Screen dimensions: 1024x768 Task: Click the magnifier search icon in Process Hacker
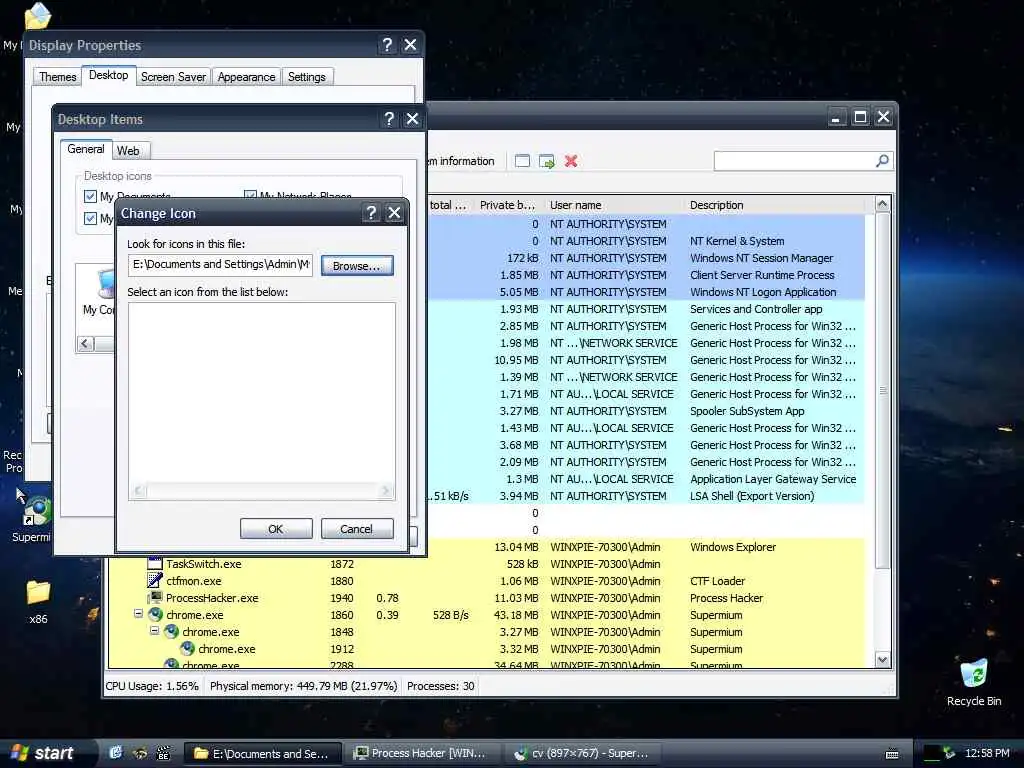[x=882, y=161]
